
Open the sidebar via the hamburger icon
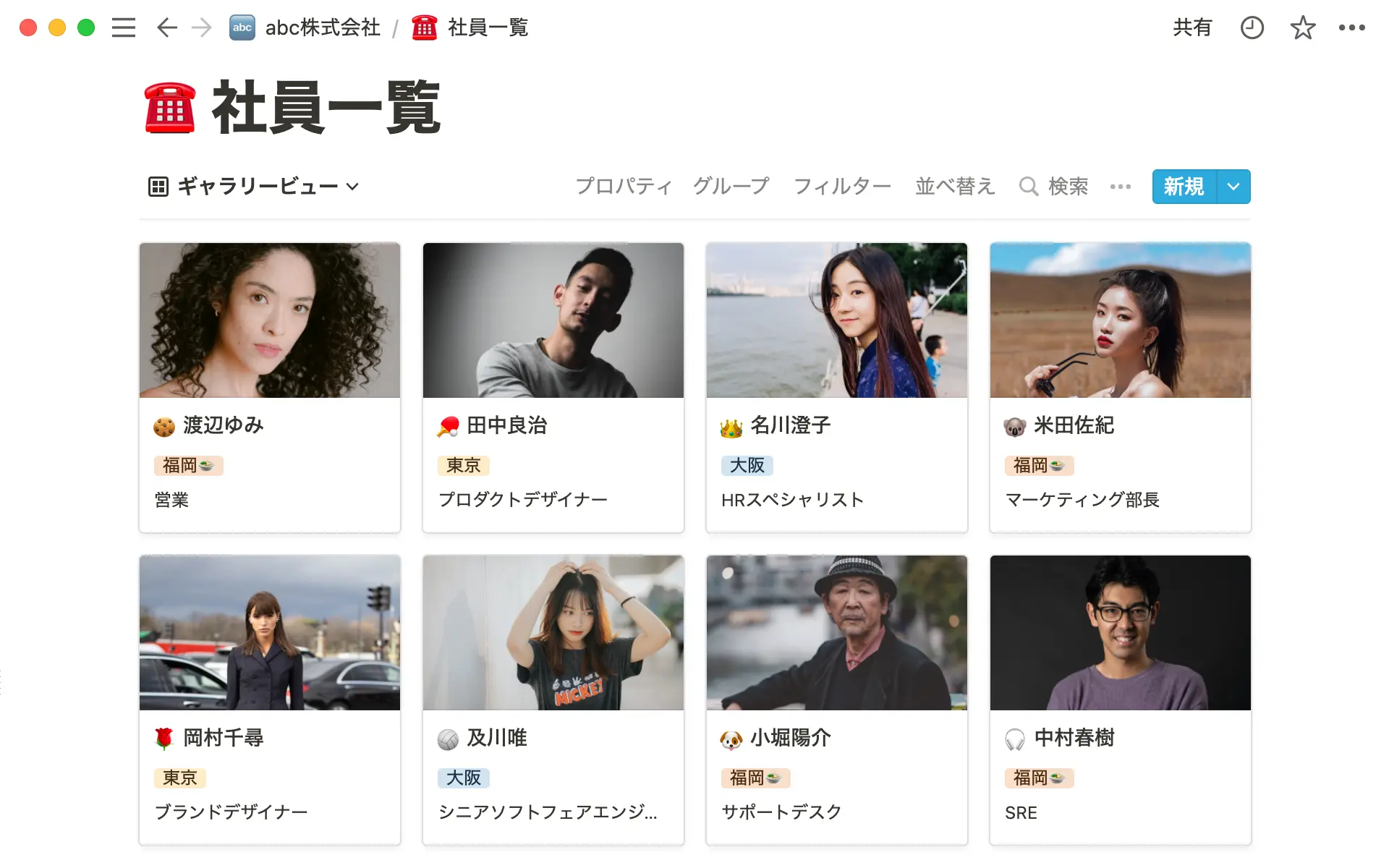pyautogui.click(x=123, y=27)
